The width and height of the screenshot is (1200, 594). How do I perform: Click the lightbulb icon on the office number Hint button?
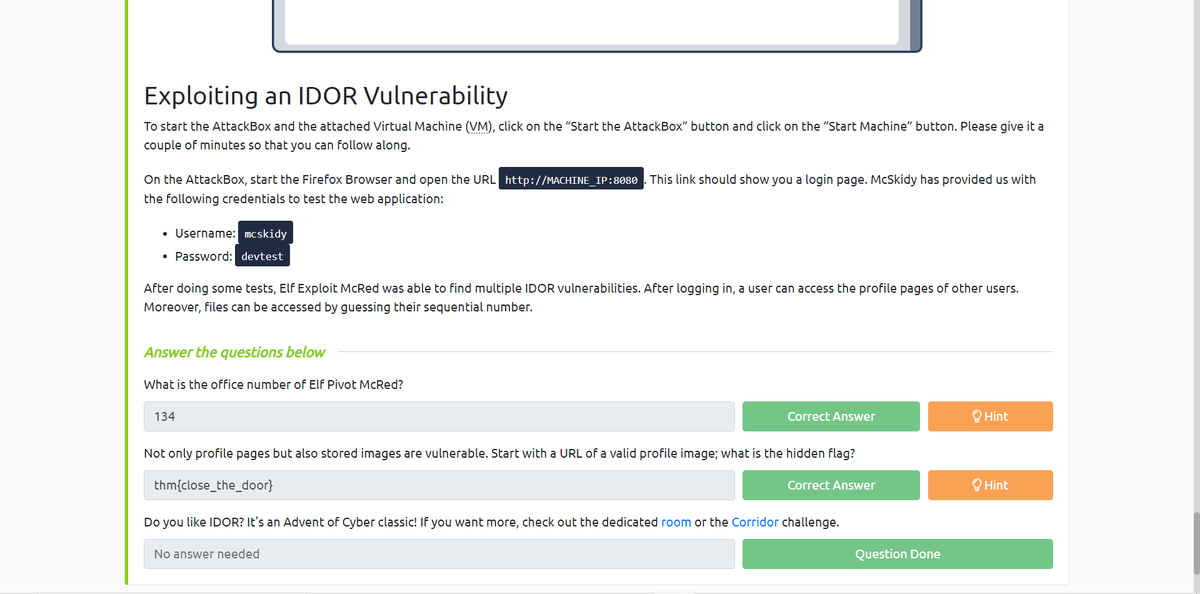977,416
